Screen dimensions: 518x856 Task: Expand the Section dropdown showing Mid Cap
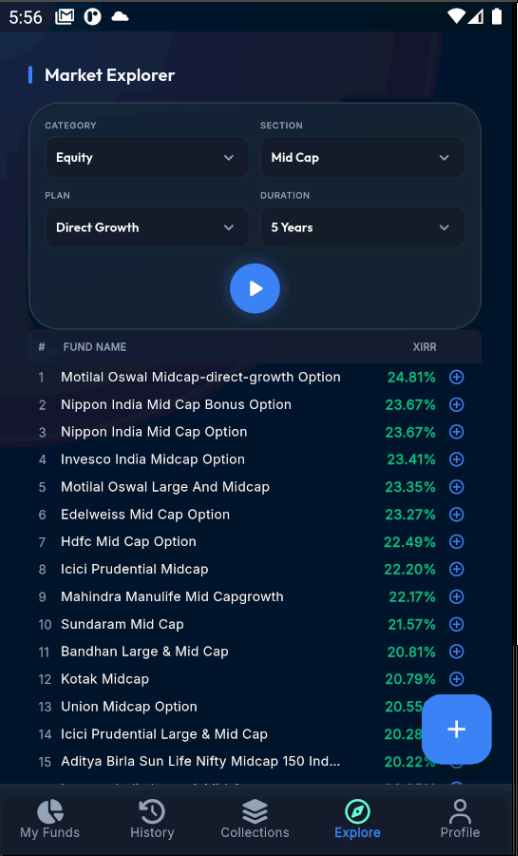pos(362,158)
